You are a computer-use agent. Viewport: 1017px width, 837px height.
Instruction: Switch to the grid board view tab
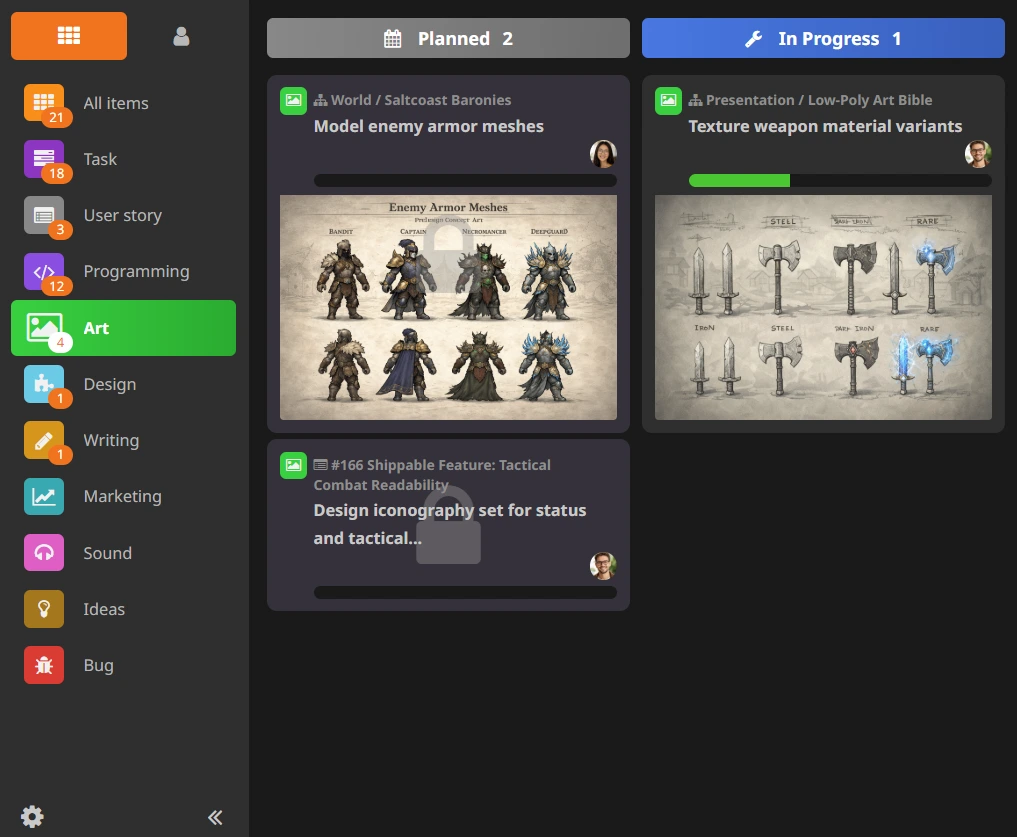69,36
